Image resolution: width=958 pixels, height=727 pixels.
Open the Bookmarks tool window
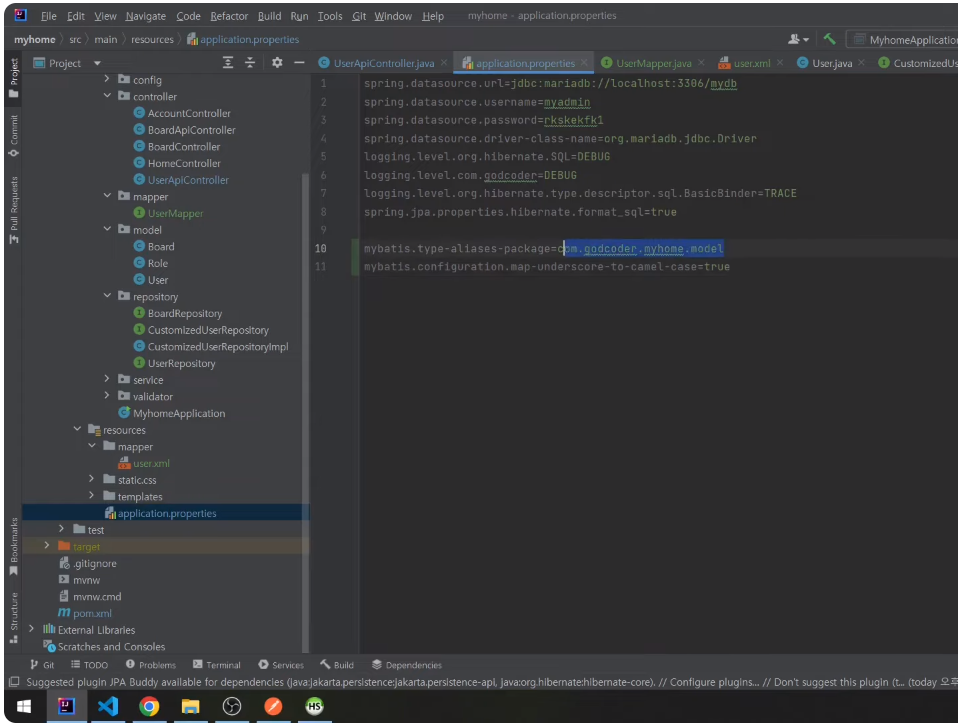pyautogui.click(x=13, y=546)
